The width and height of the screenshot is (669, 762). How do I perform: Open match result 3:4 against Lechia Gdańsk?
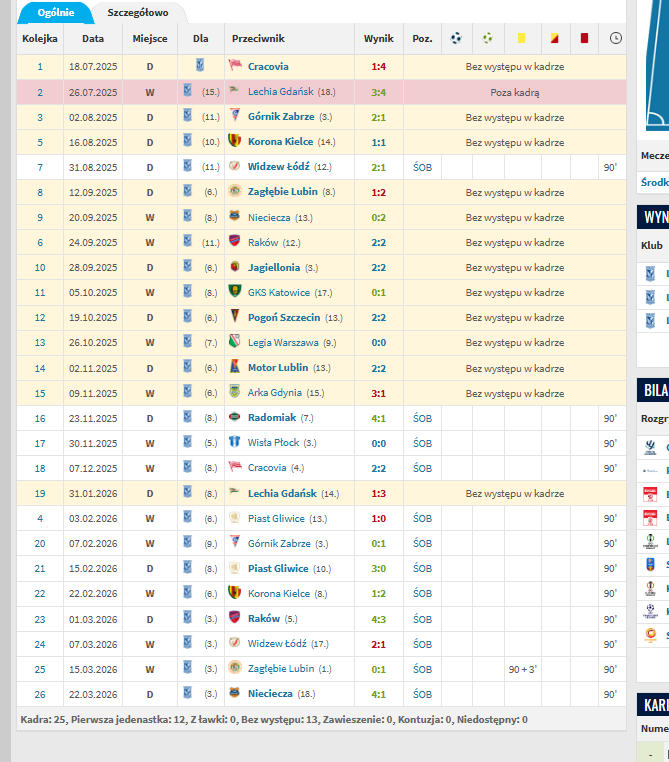click(378, 92)
